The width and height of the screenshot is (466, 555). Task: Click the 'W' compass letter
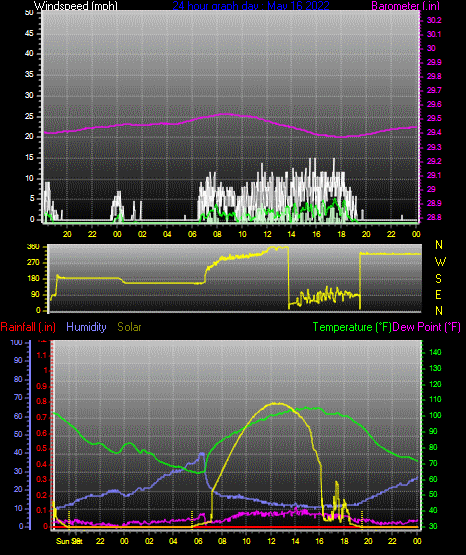(x=440, y=262)
